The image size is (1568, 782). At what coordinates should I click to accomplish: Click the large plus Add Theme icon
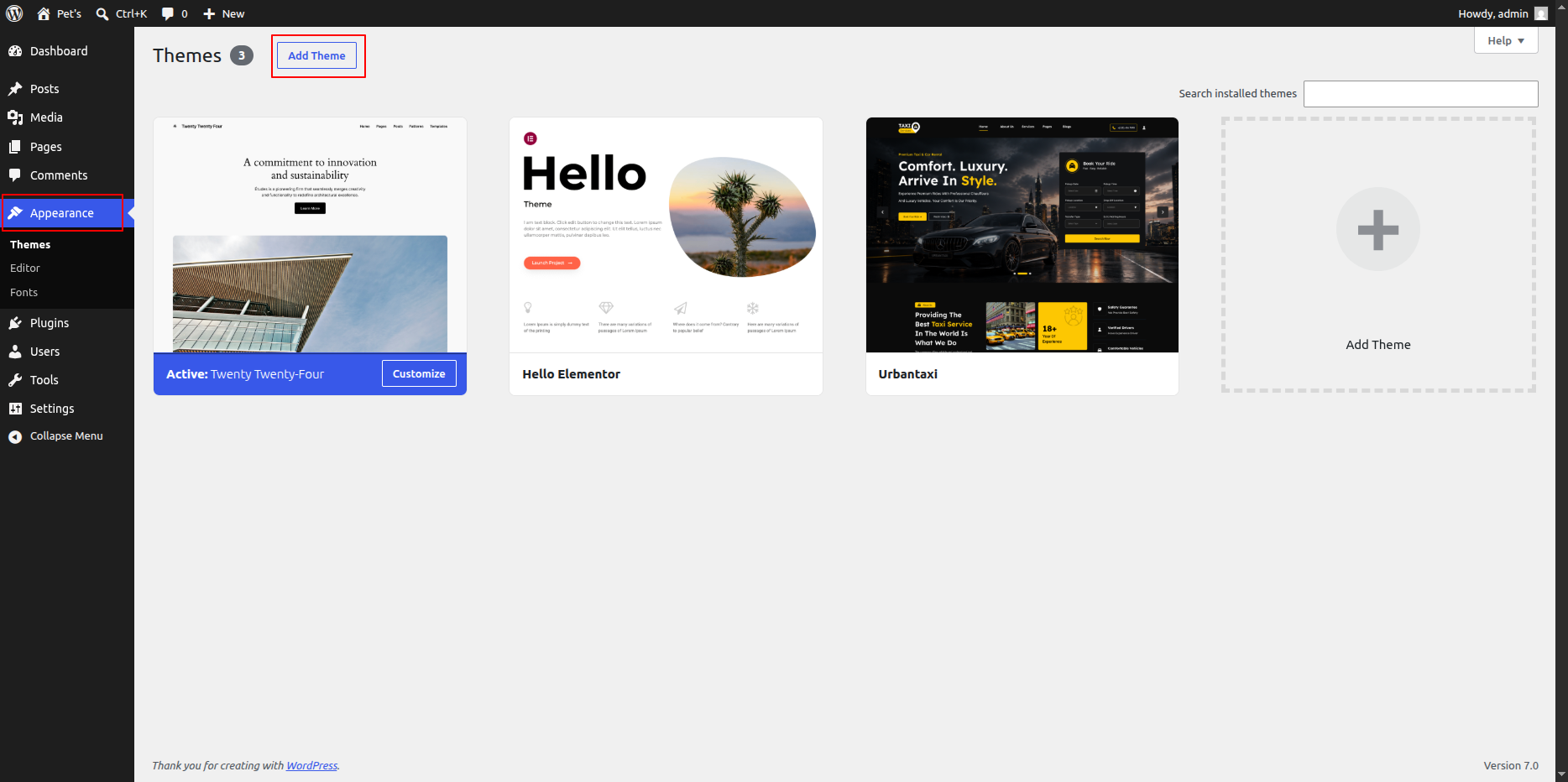tap(1378, 229)
